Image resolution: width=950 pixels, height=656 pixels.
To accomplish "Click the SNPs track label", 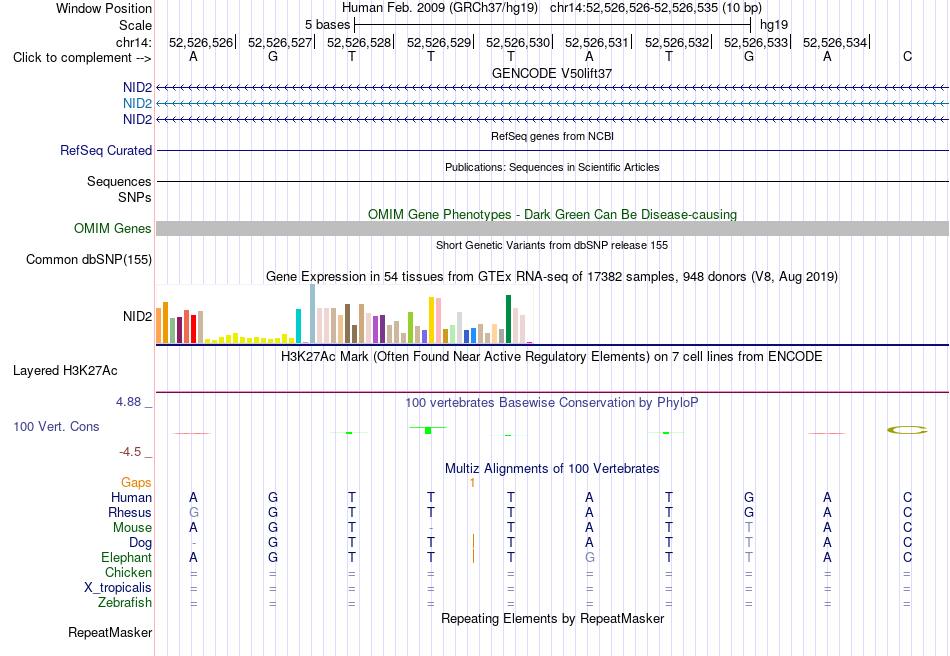I will (135, 197).
